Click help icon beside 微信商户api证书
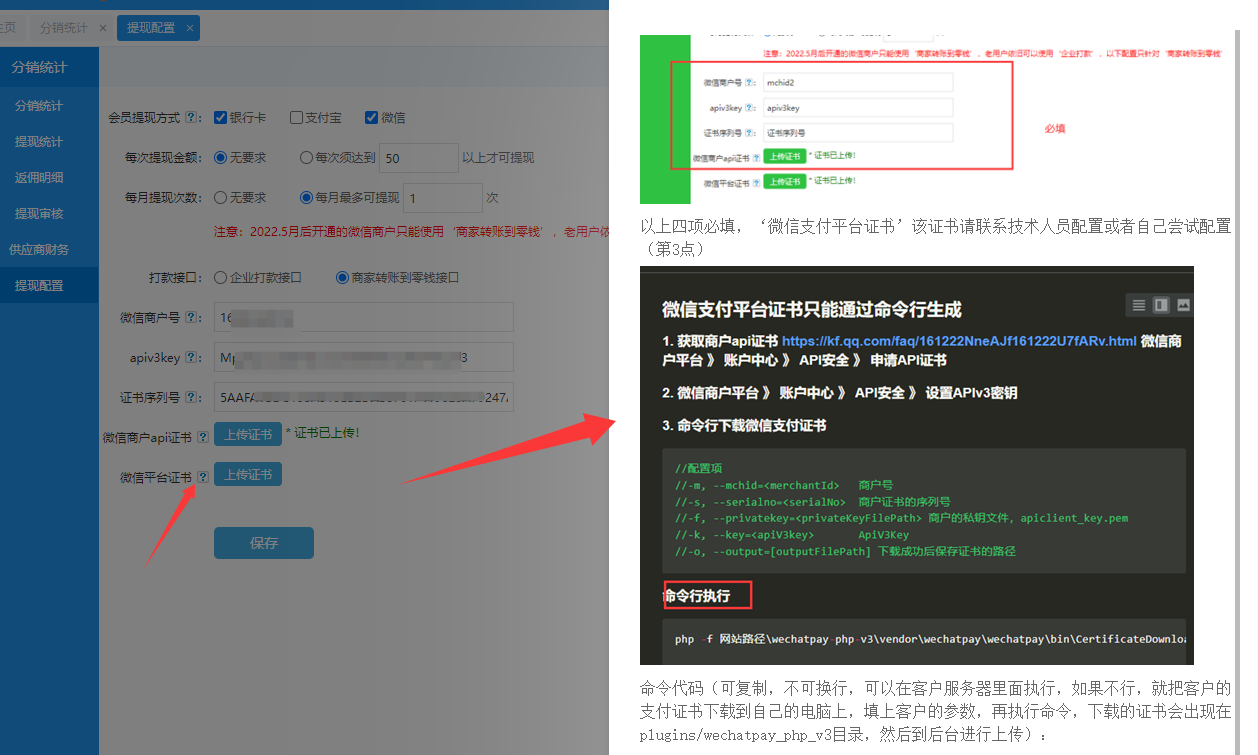This screenshot has height=755, width=1258. pyautogui.click(x=203, y=437)
